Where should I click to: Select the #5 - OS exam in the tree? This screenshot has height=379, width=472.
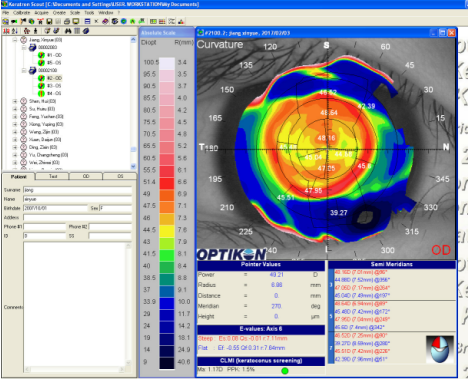click(x=54, y=63)
